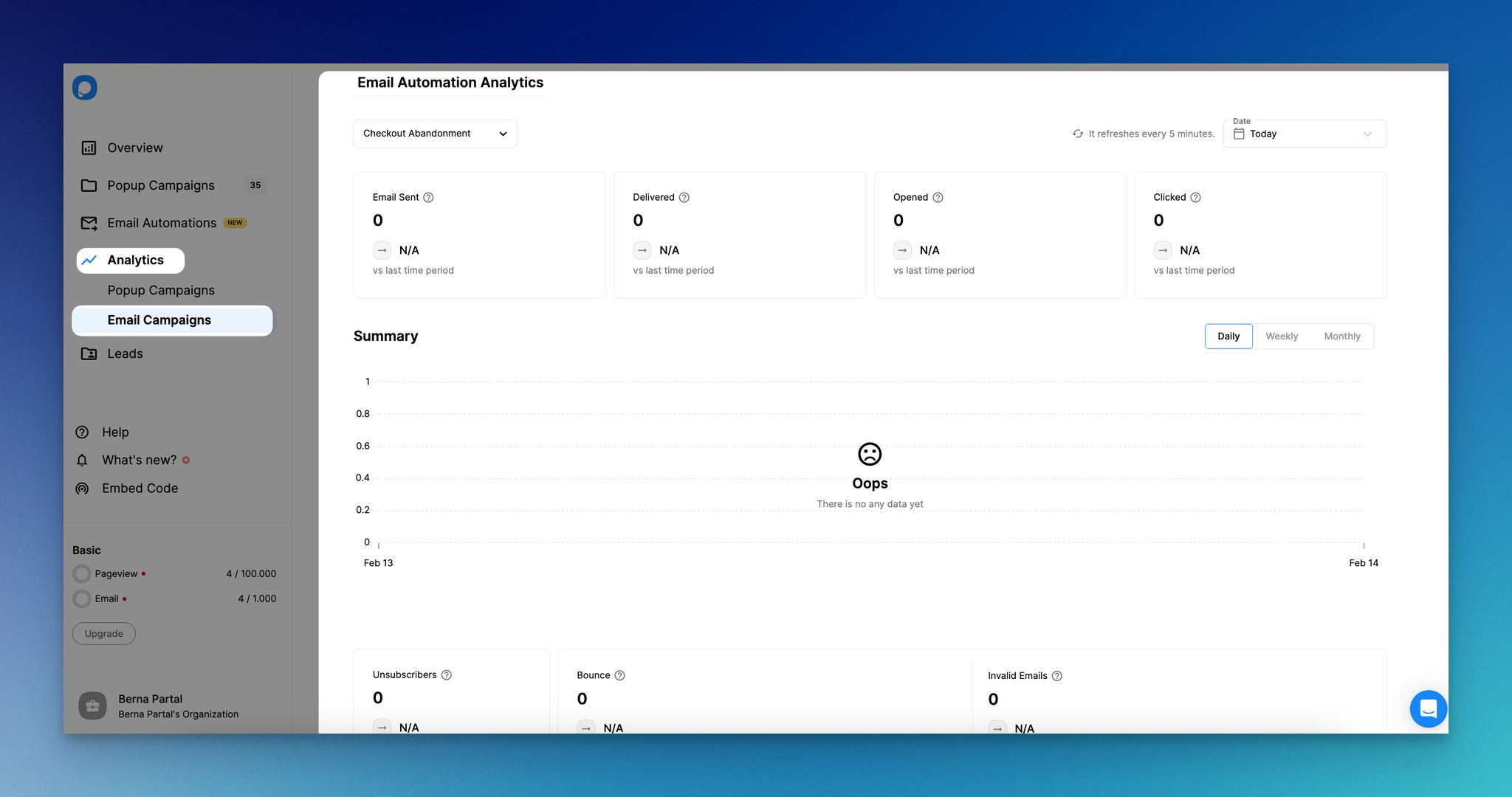Viewport: 1512px width, 797px height.
Task: Open the live chat messenger button
Action: pos(1429,708)
